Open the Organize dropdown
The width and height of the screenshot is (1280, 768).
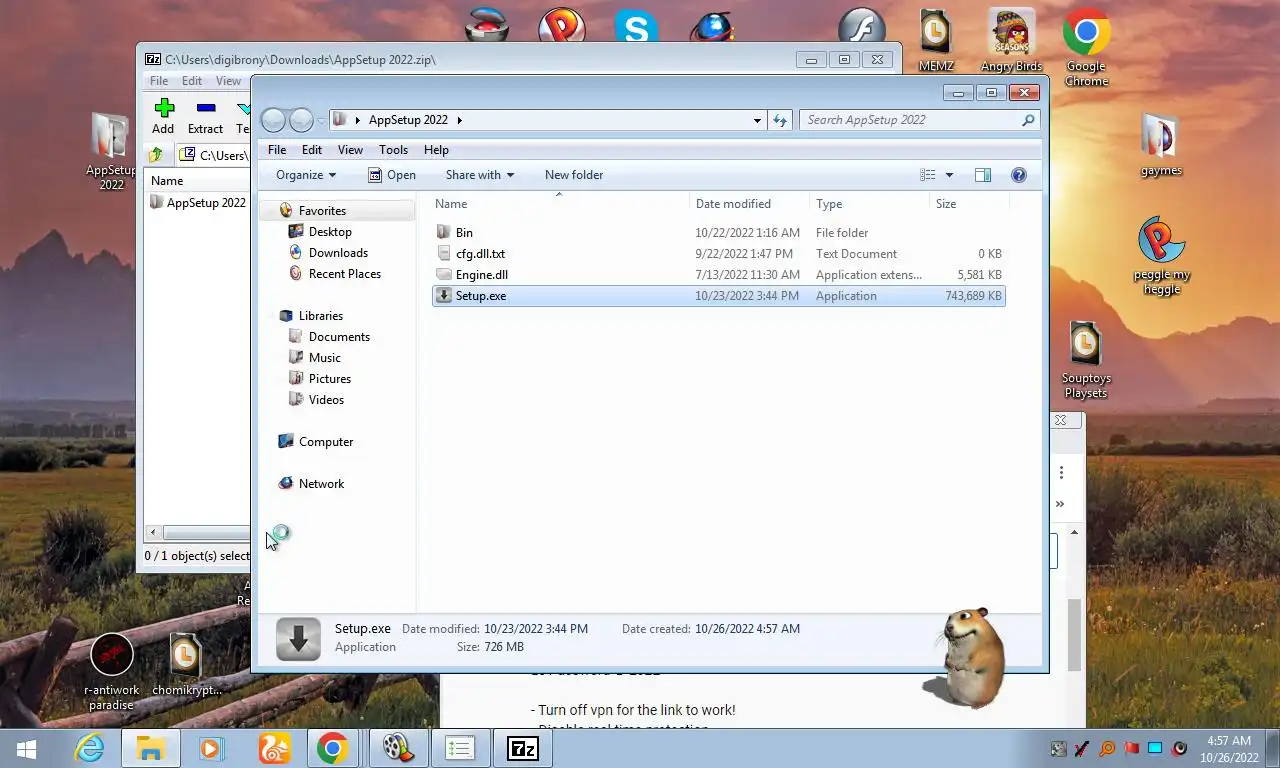[x=306, y=175]
